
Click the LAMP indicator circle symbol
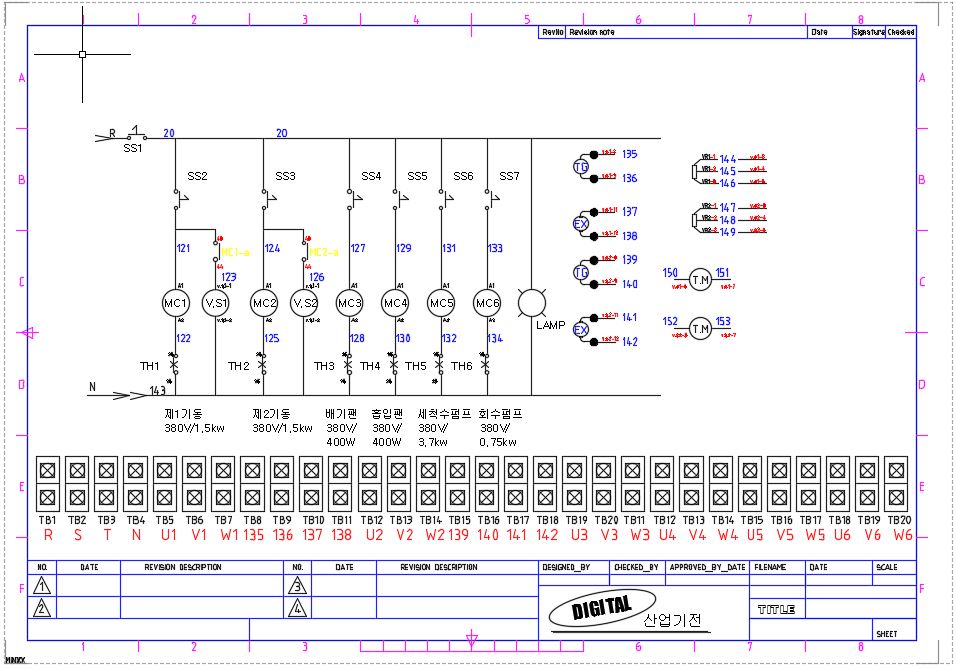pyautogui.click(x=532, y=303)
